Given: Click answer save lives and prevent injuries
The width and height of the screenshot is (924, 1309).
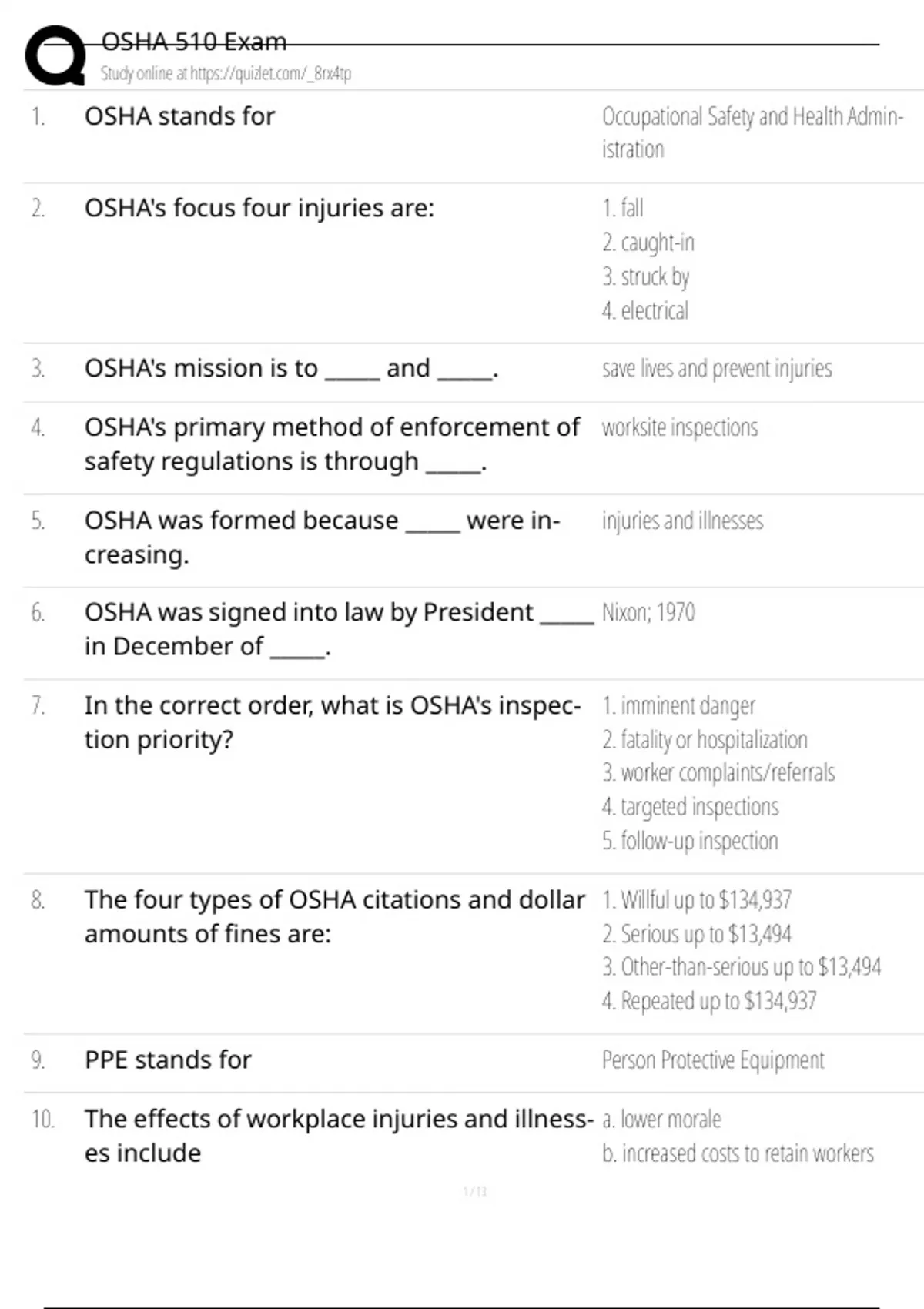Looking at the screenshot, I should click(x=717, y=368).
